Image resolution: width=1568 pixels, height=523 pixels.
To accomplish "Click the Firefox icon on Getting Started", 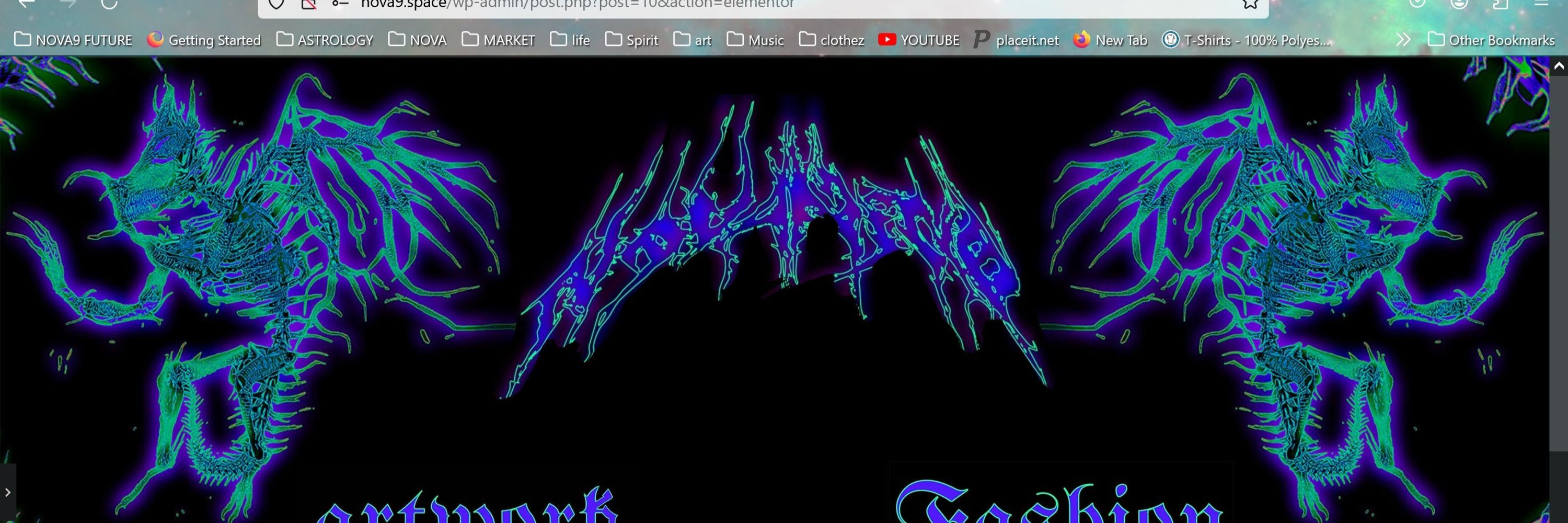I will click(x=156, y=40).
